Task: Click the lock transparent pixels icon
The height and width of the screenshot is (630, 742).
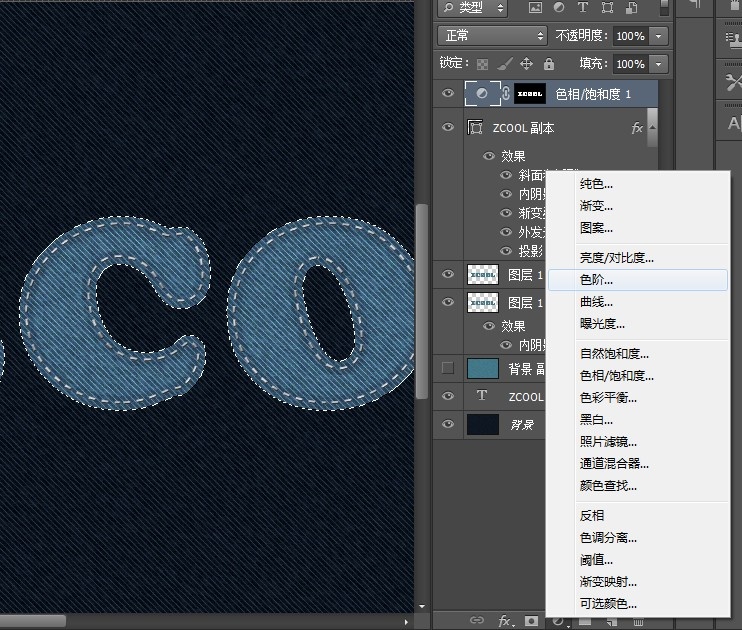Action: [x=483, y=64]
